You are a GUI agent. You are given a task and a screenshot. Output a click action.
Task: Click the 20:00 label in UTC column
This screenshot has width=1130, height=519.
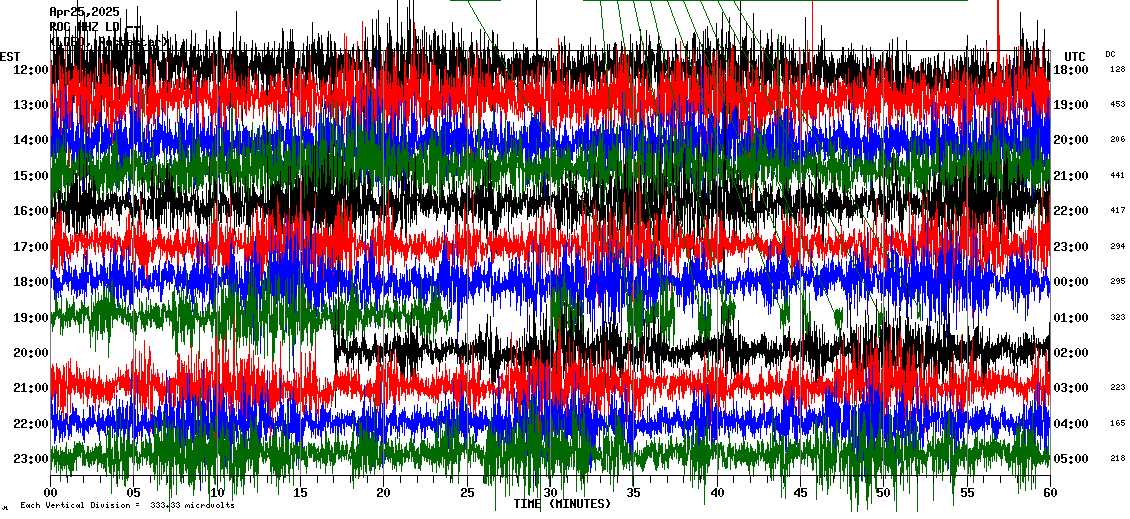tap(1070, 140)
